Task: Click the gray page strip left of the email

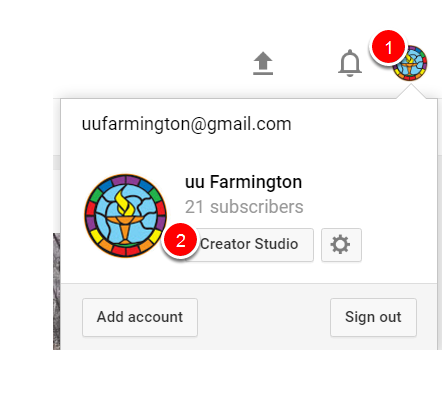Action: click(x=57, y=162)
